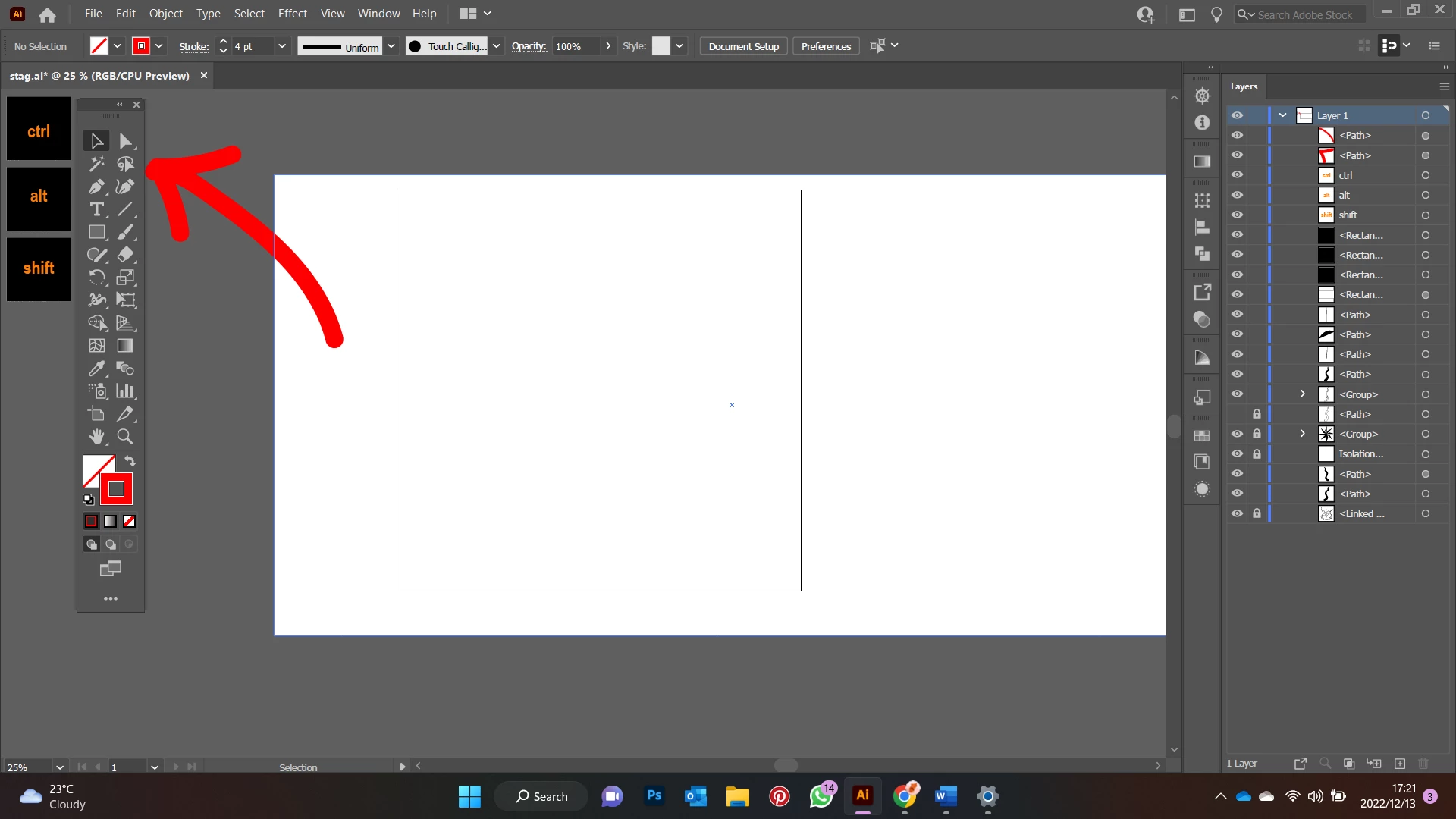Open the Uniform stroke profile dropdown

[391, 46]
